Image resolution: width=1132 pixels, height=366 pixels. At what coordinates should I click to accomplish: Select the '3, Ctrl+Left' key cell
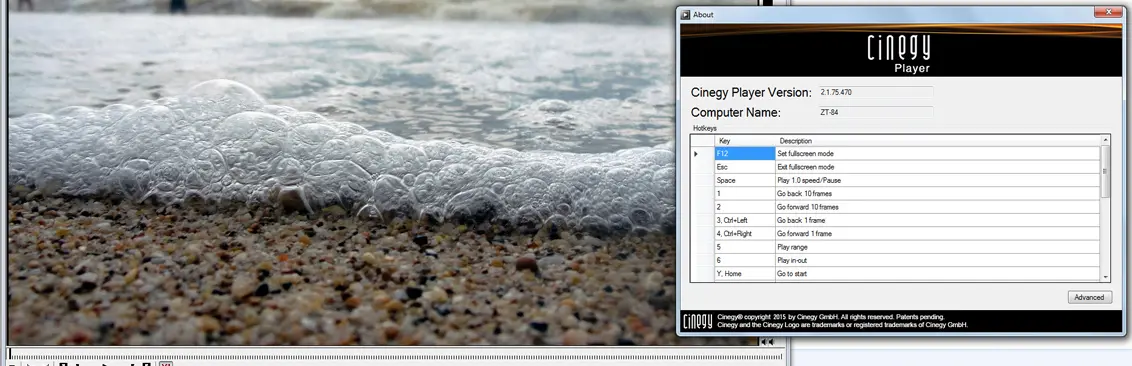[745, 220]
